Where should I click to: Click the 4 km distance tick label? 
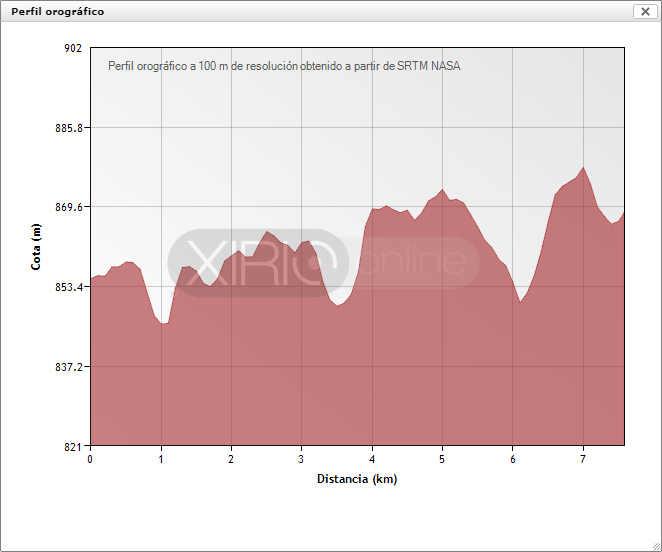point(372,459)
